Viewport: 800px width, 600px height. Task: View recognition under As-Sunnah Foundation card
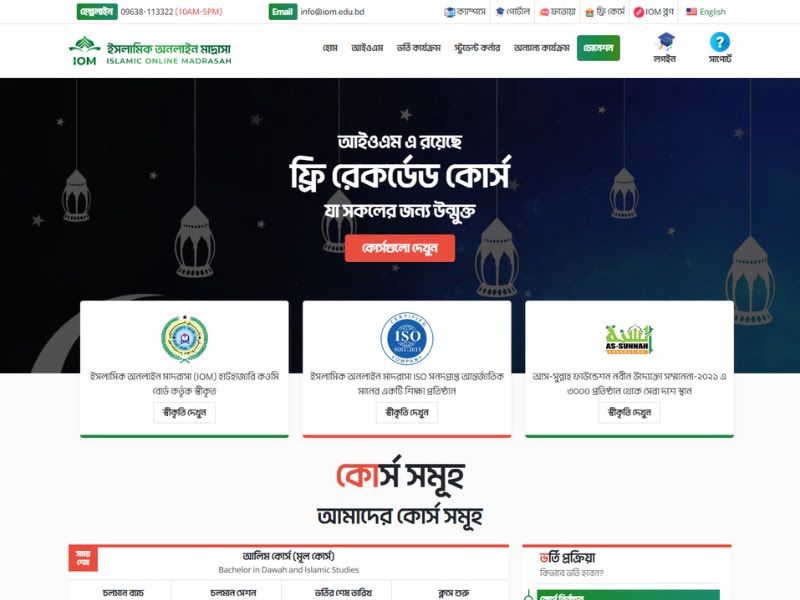point(629,412)
